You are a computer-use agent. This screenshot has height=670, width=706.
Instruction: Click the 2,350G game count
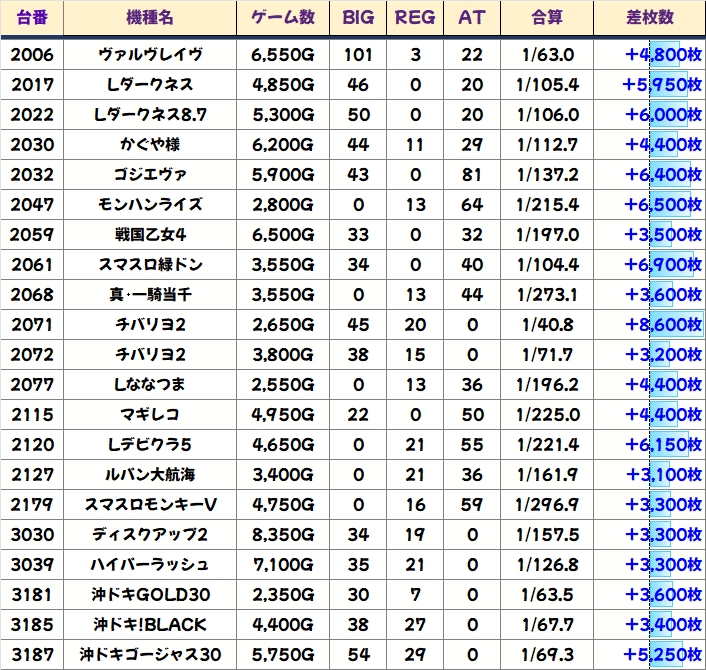coord(283,595)
